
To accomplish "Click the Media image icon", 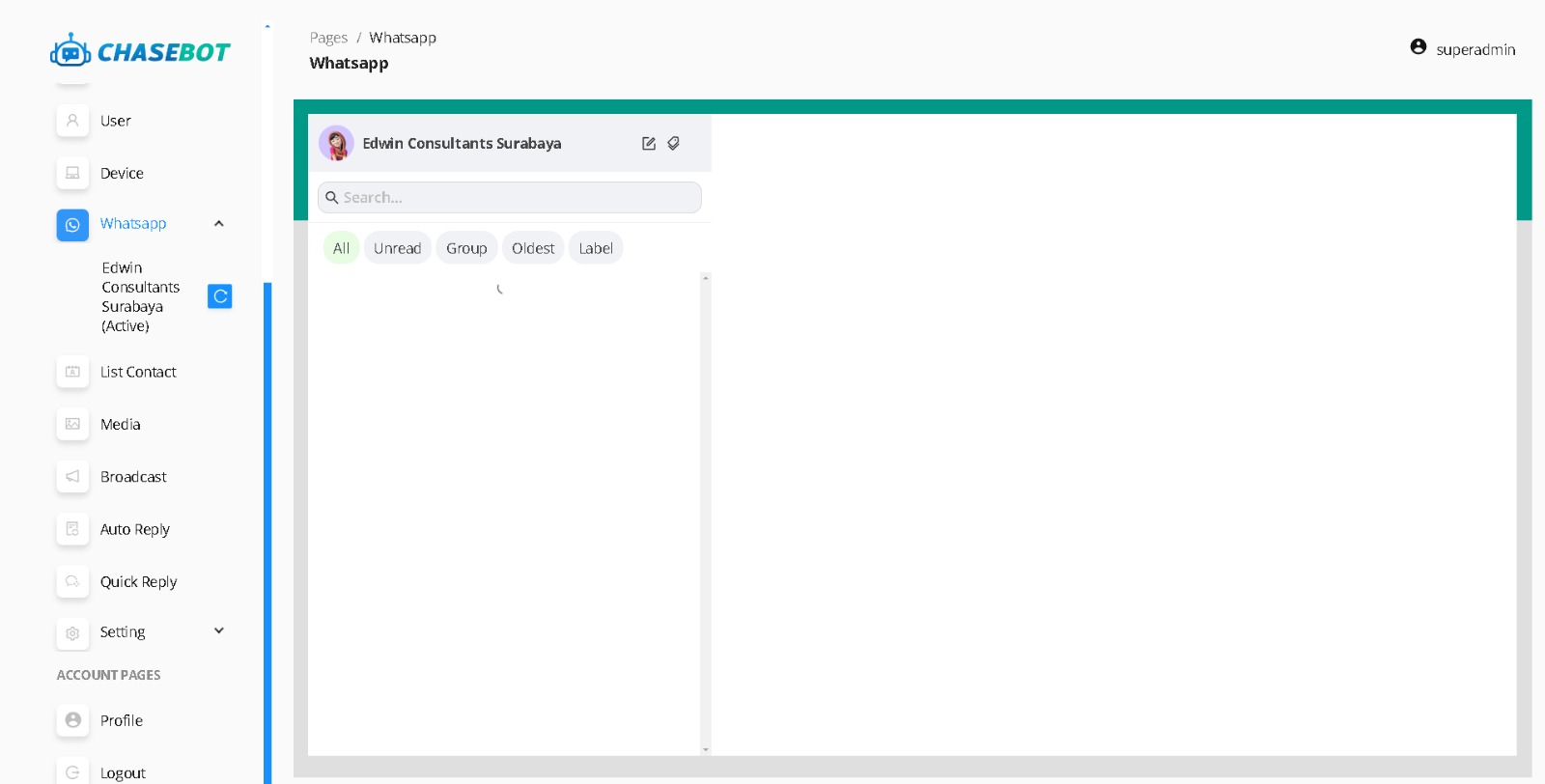I will [72, 424].
